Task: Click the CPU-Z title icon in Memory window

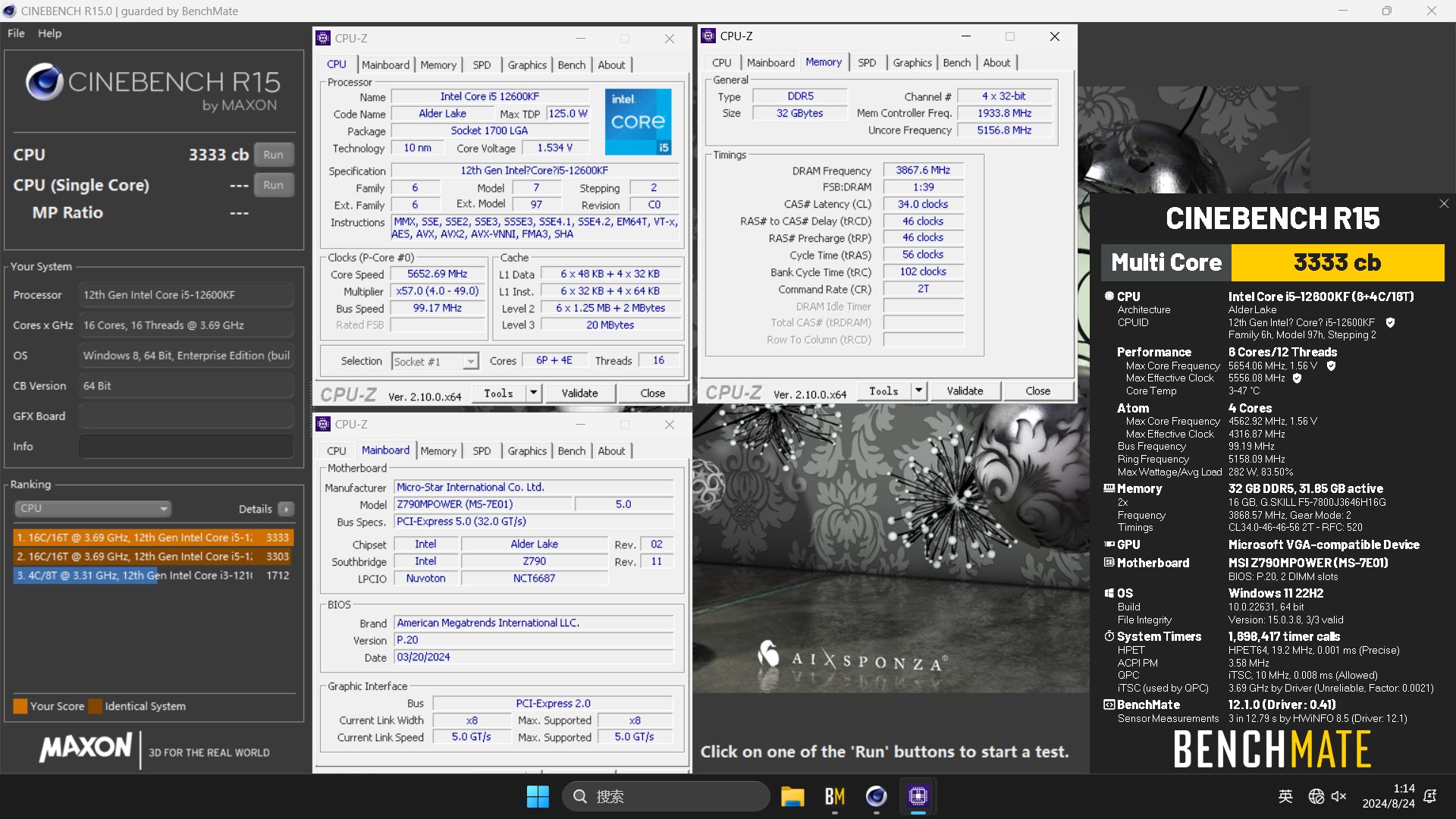Action: click(x=708, y=36)
